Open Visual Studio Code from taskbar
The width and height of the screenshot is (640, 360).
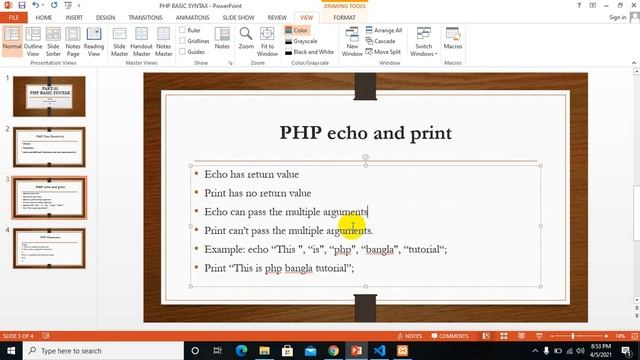pos(379,351)
